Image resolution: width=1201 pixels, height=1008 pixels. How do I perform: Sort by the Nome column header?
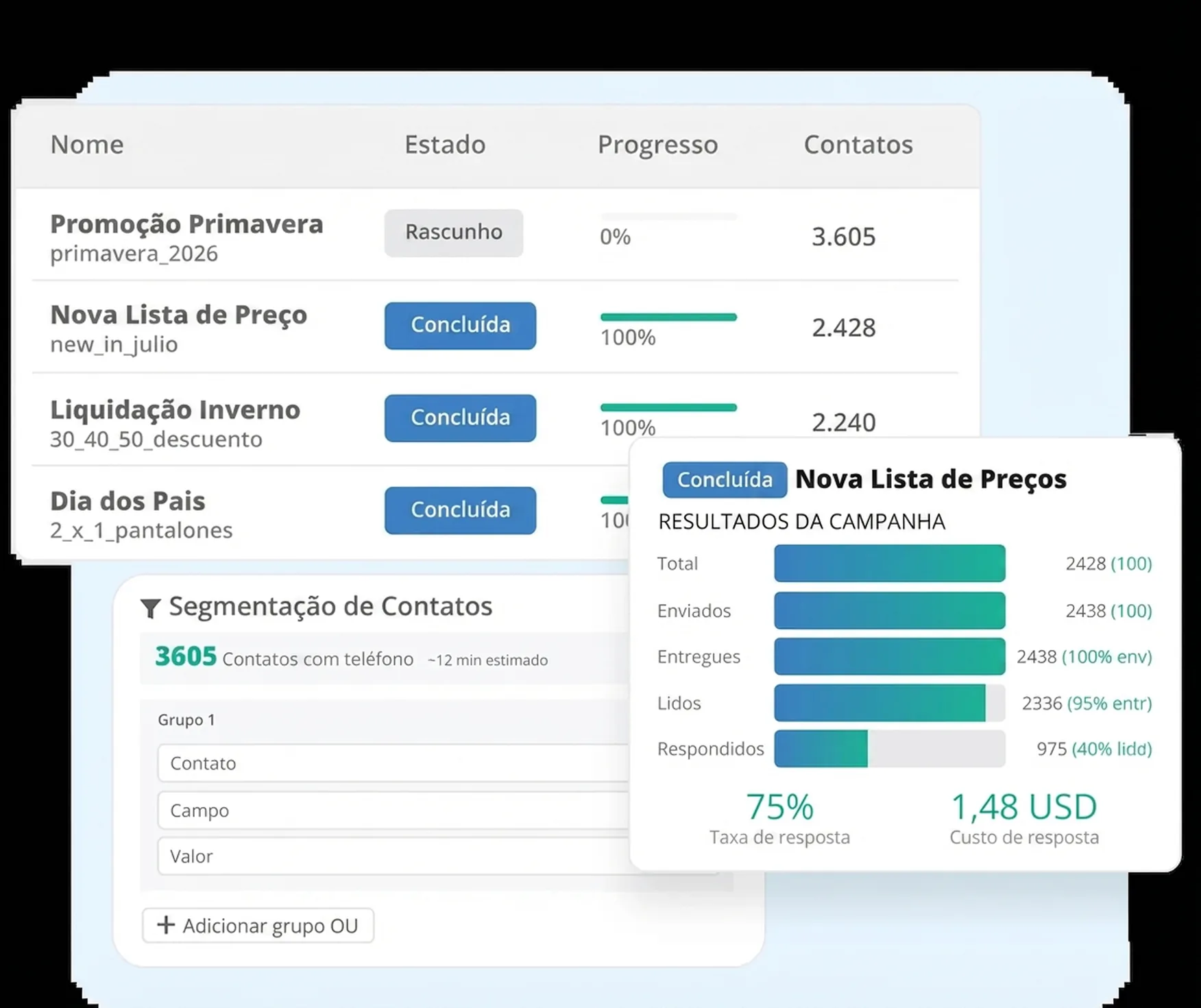pos(87,145)
